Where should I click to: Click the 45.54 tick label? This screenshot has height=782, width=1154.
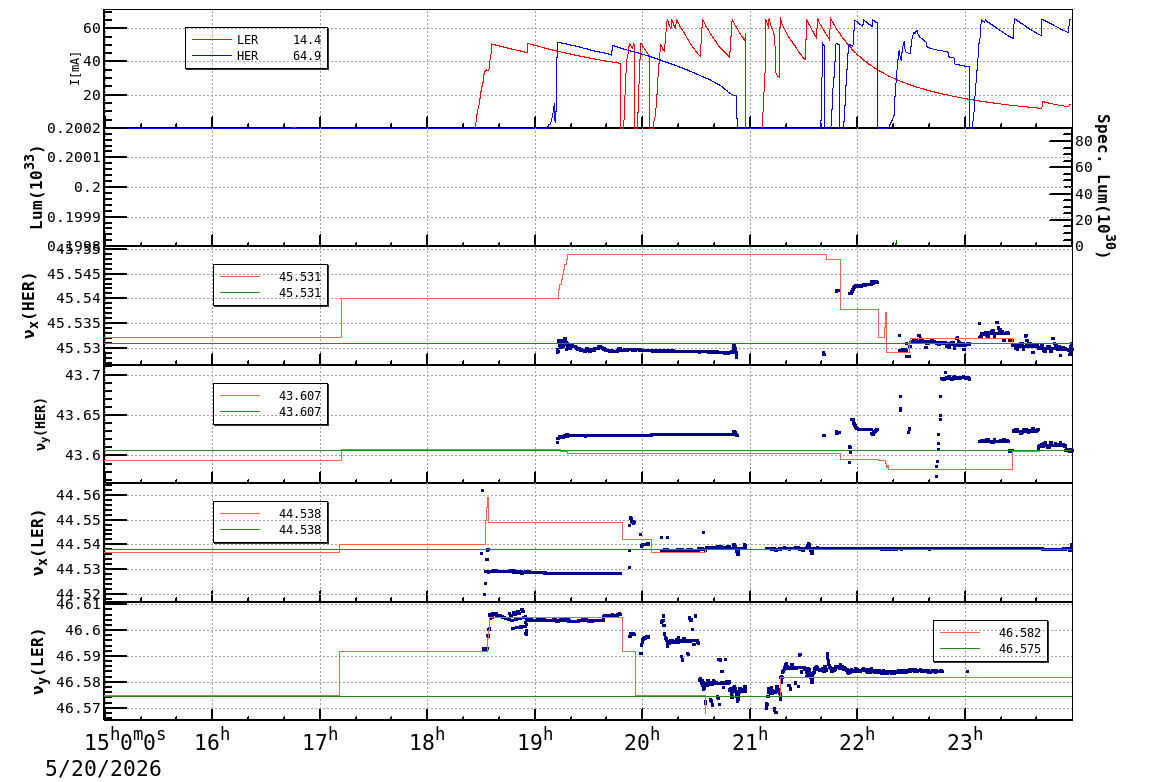point(79,299)
